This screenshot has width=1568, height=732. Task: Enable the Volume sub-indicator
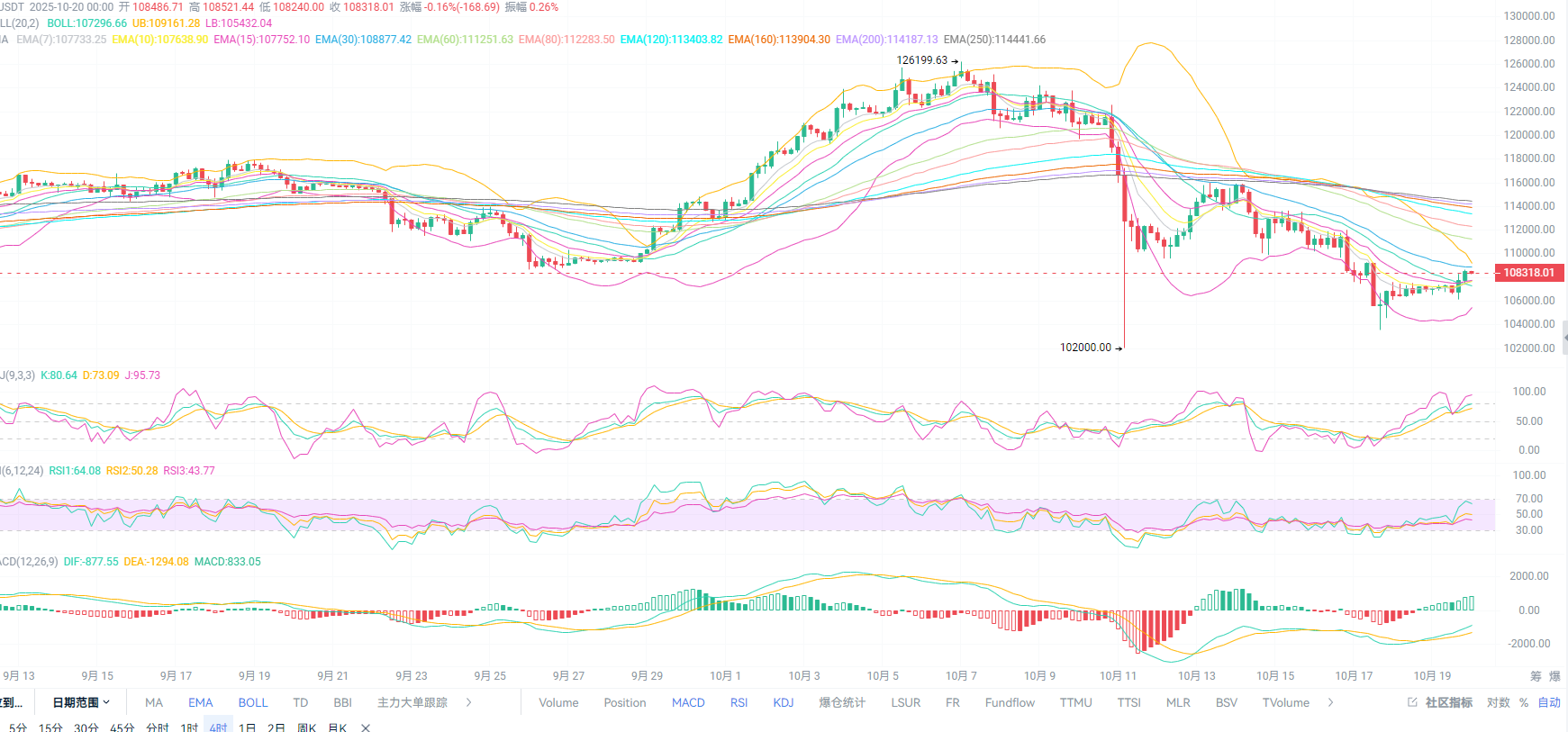[558, 702]
